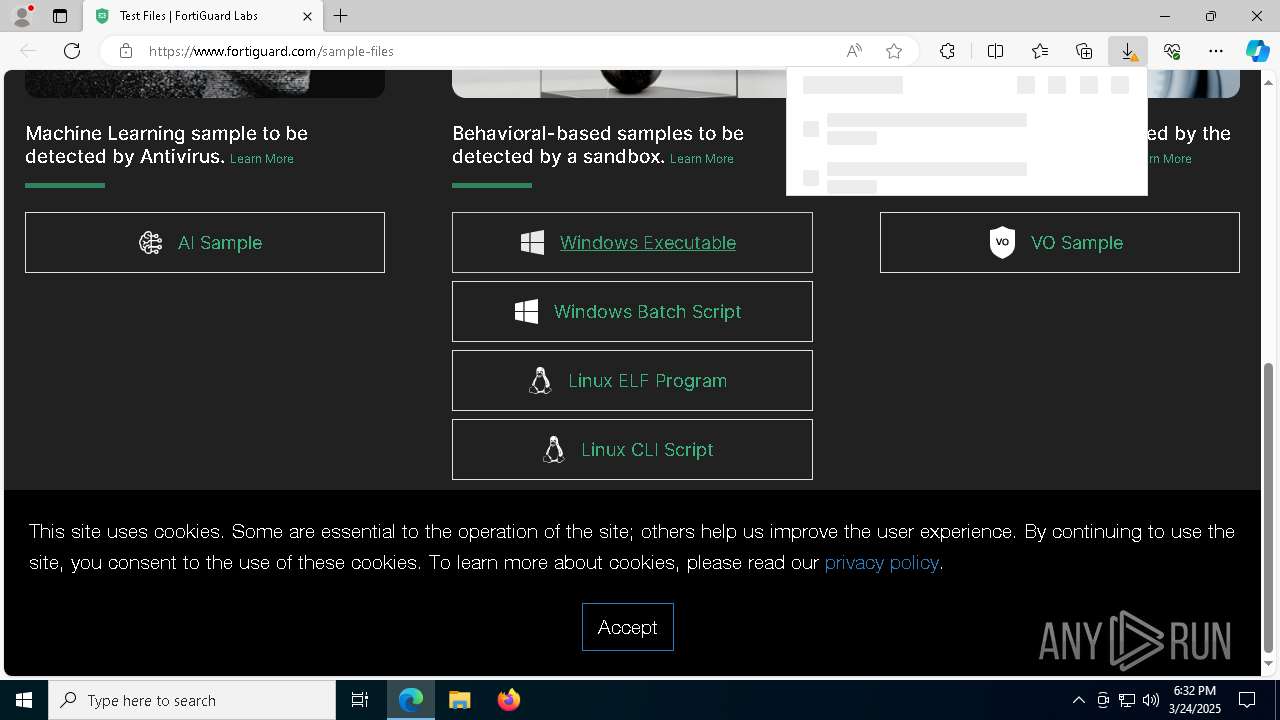Open Settings and more menu

pos(1216,51)
